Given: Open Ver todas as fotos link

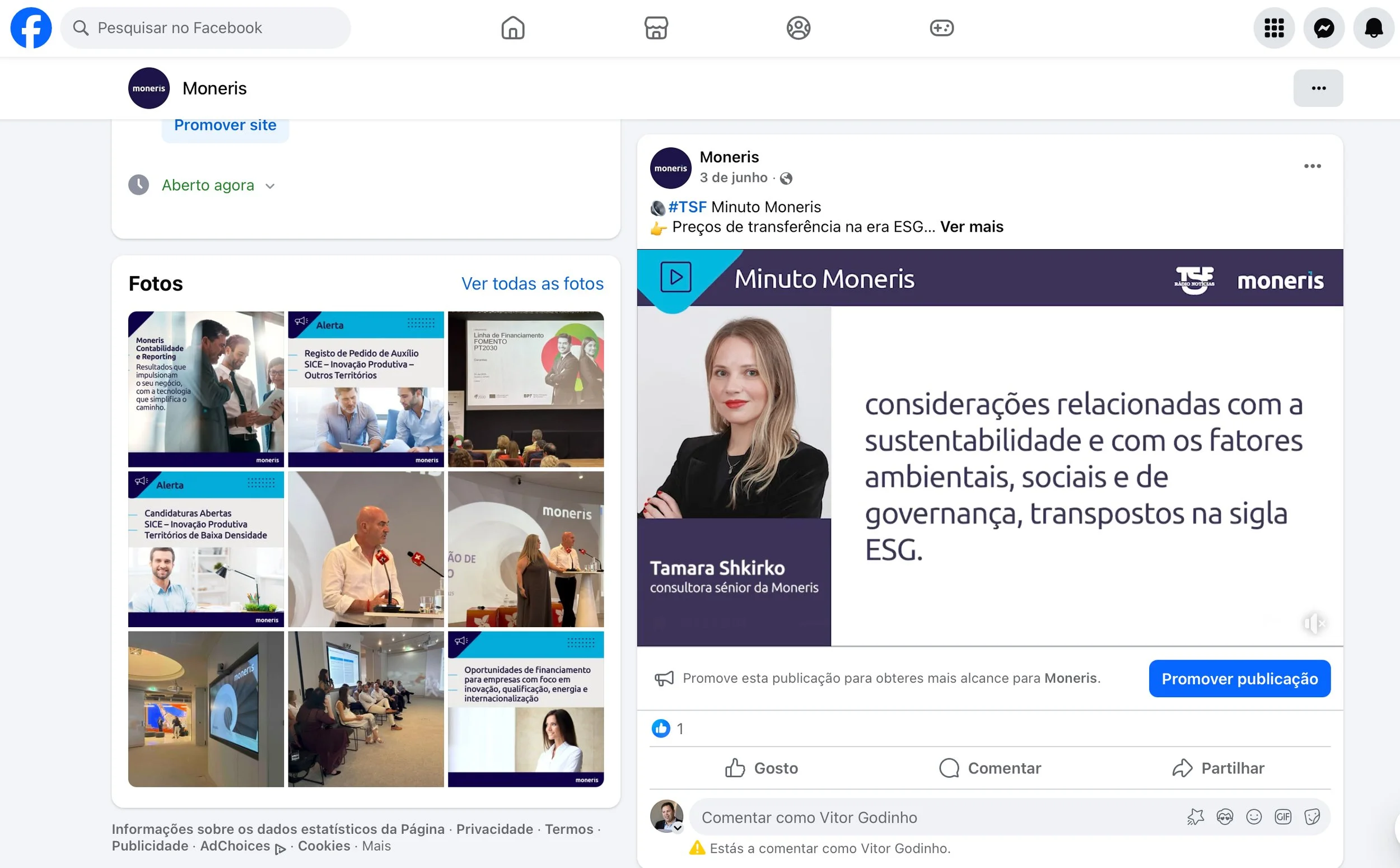Looking at the screenshot, I should [x=532, y=283].
